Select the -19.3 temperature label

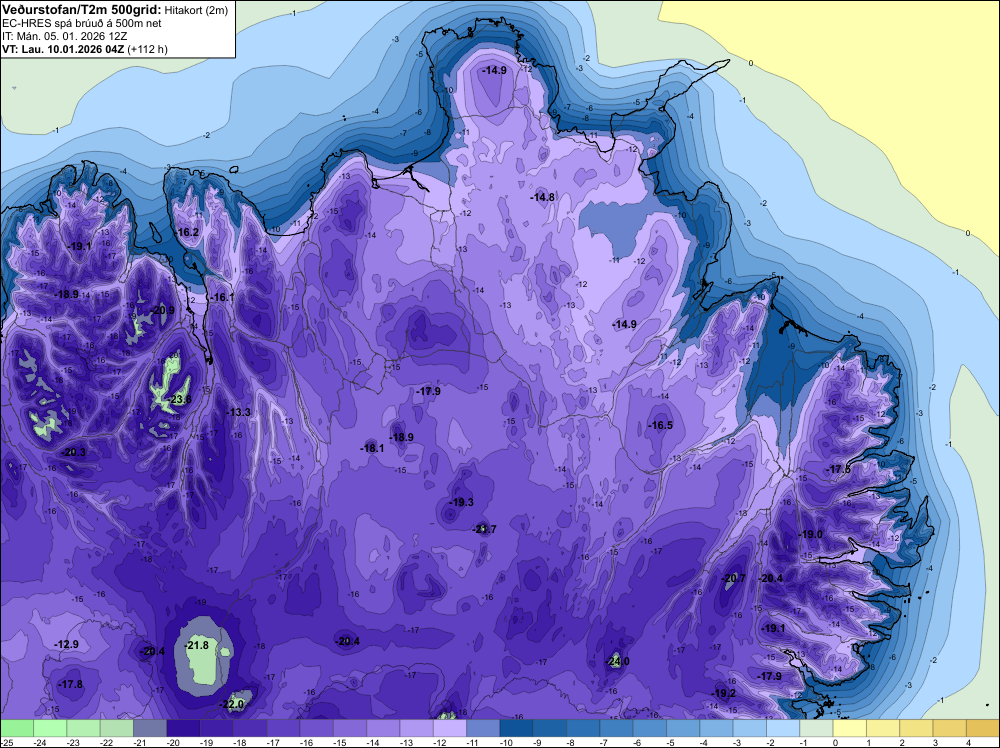coord(461,502)
